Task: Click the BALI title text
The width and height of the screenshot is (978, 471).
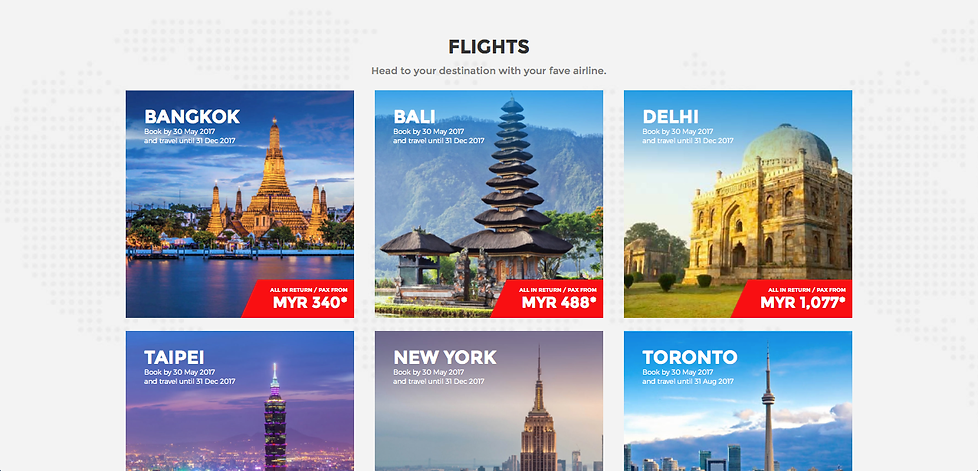Action: click(x=414, y=117)
